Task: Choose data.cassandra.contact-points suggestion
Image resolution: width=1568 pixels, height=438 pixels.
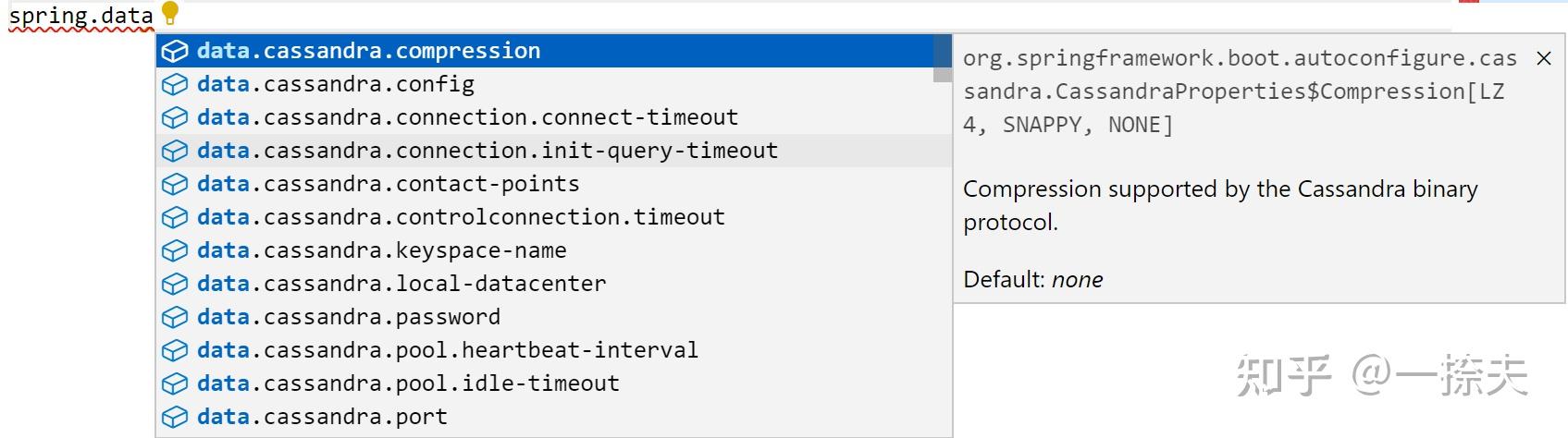Action: coord(553,184)
